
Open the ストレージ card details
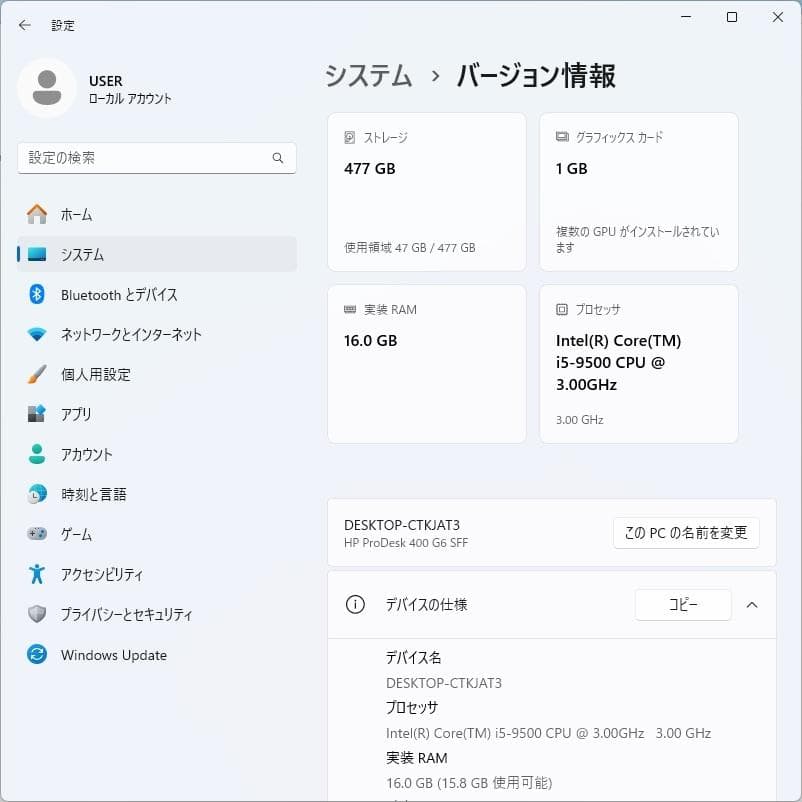(426, 191)
